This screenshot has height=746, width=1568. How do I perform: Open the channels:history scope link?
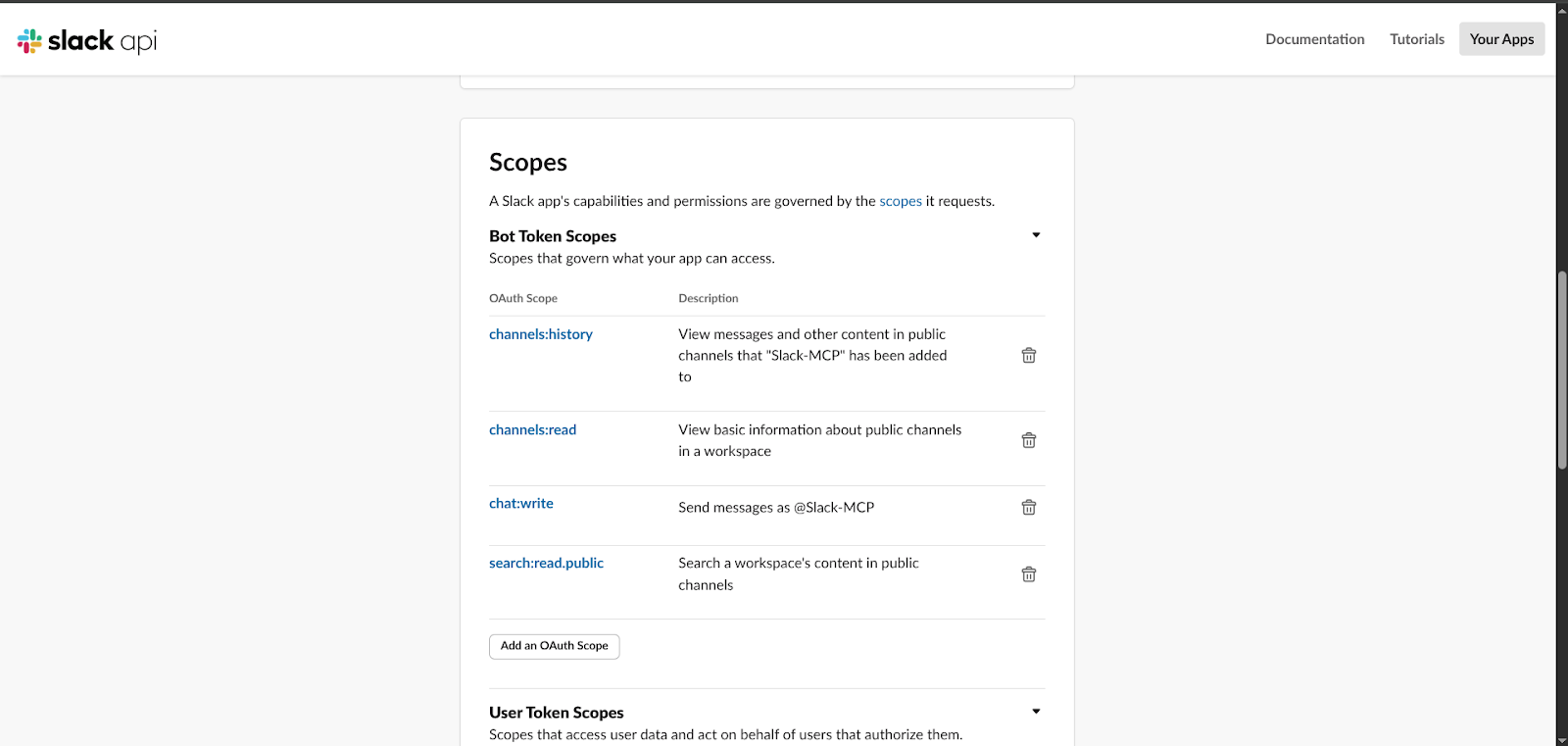click(541, 334)
